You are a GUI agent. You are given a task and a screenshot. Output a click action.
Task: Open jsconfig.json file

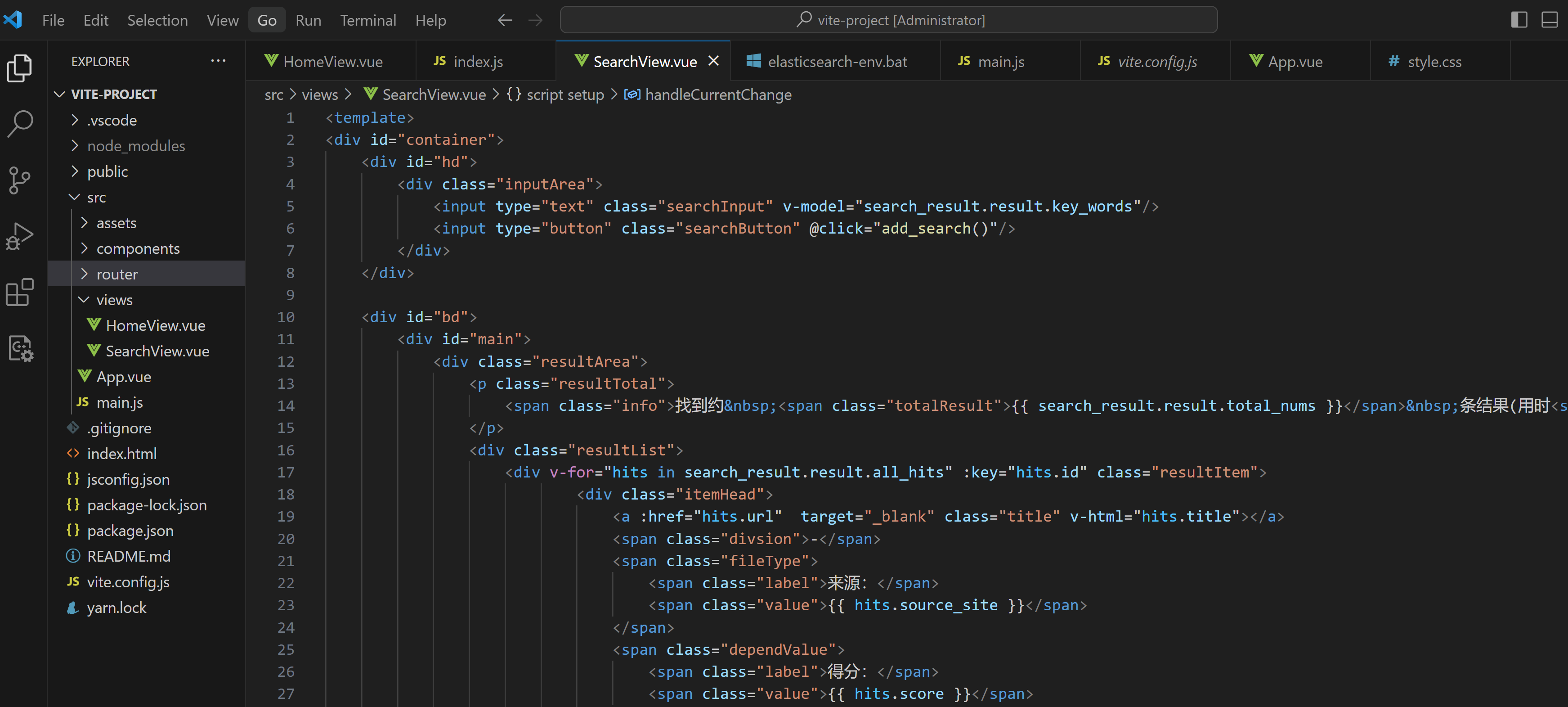(146, 479)
